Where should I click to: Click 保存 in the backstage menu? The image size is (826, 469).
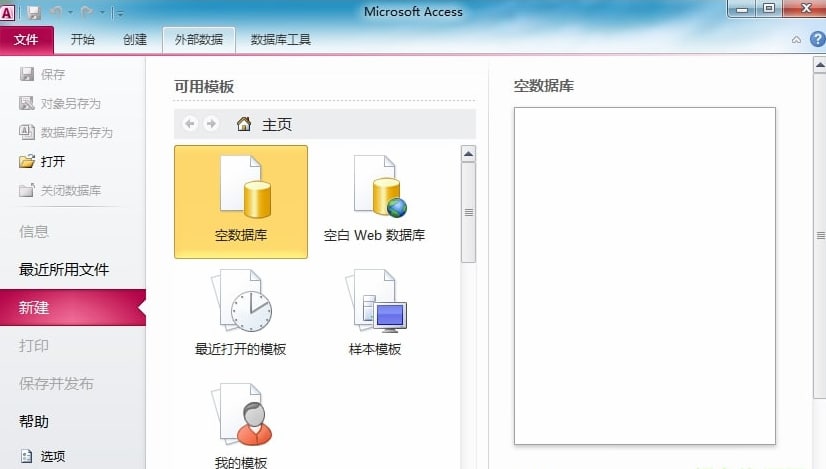42,74
